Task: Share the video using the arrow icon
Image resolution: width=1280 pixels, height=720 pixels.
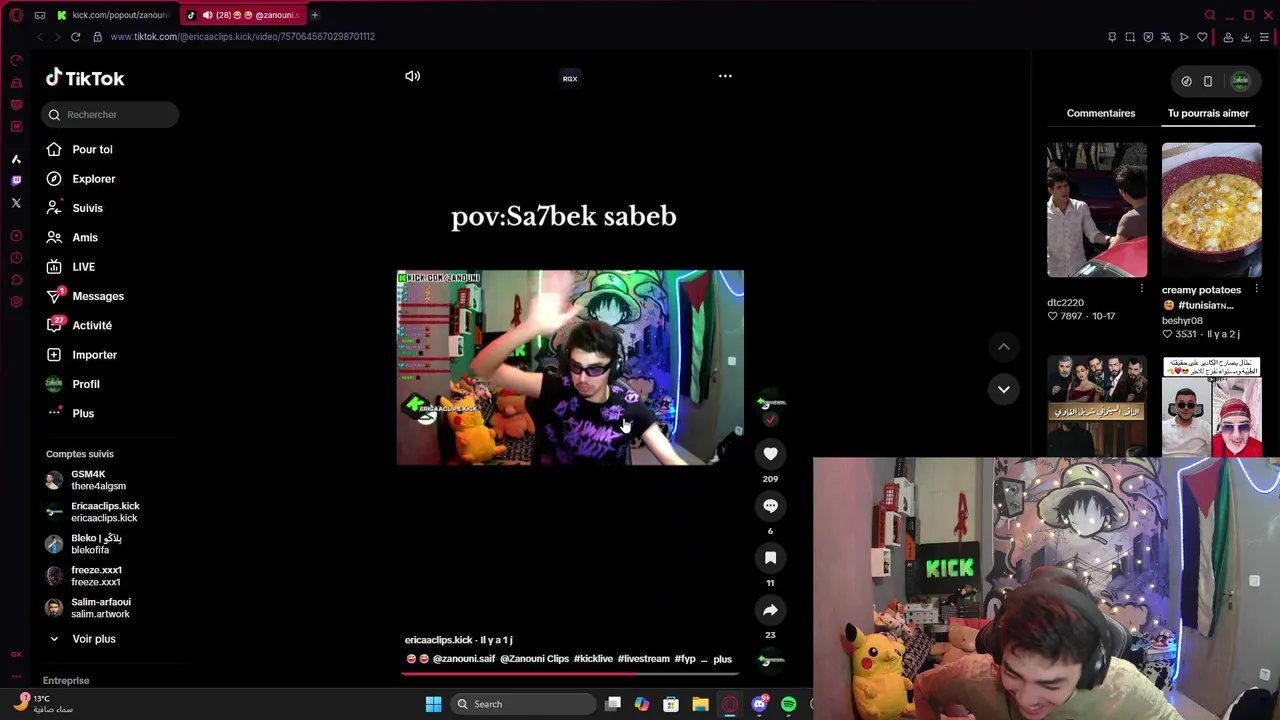Action: pos(770,610)
